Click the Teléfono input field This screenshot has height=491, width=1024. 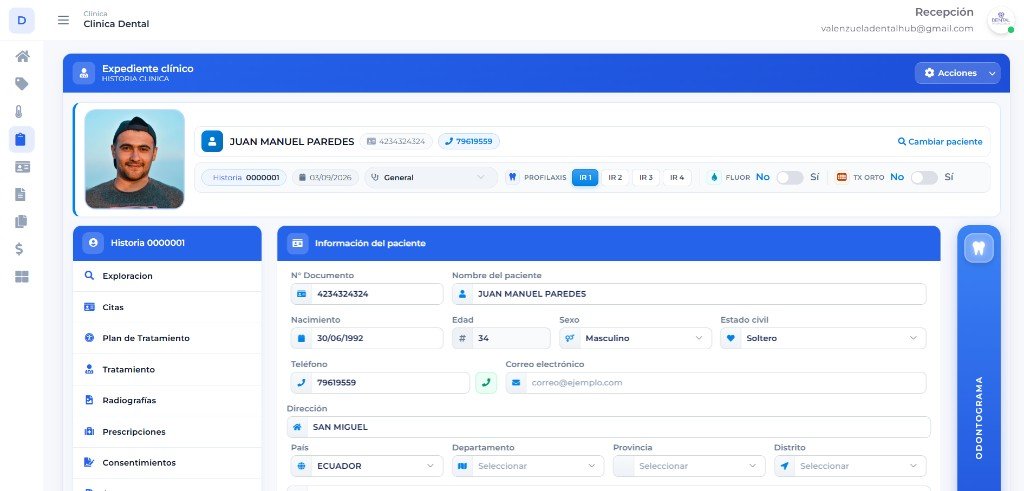click(x=380, y=383)
